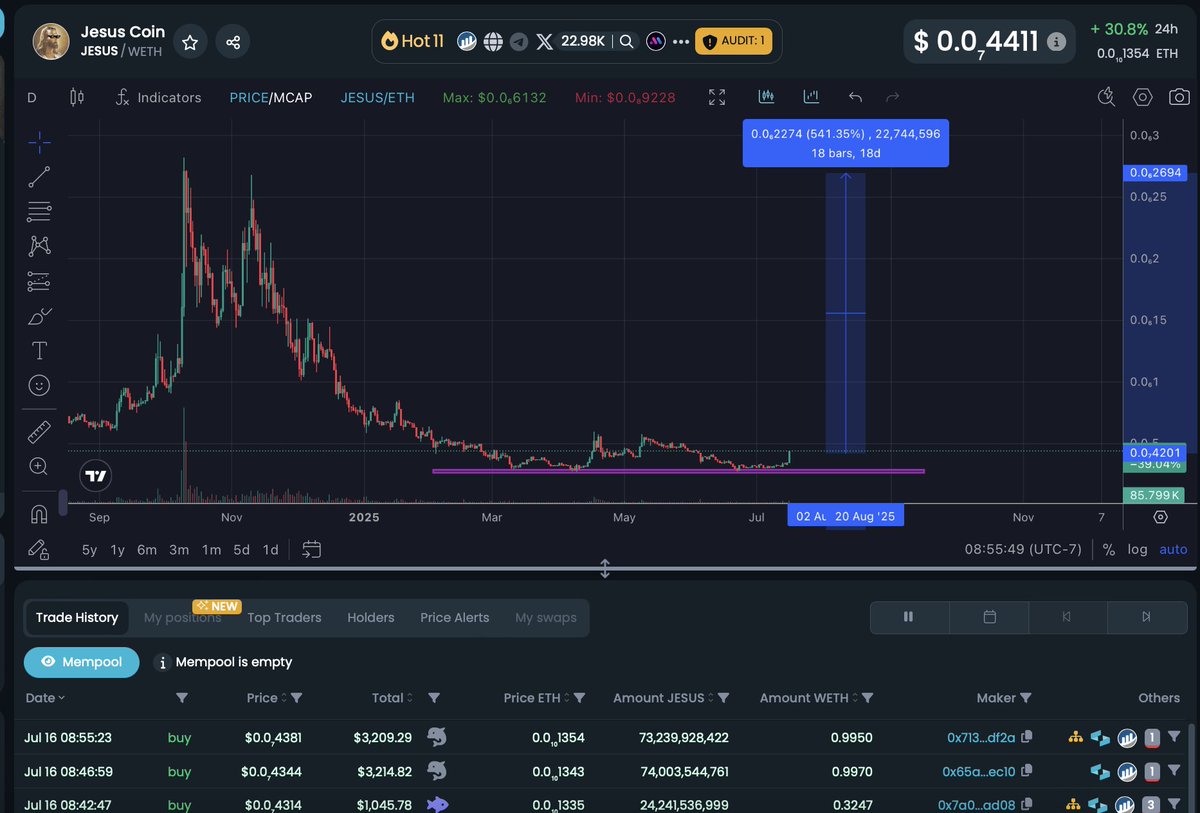This screenshot has height=813, width=1200.
Task: Pause the live trade feed
Action: pos(909,617)
